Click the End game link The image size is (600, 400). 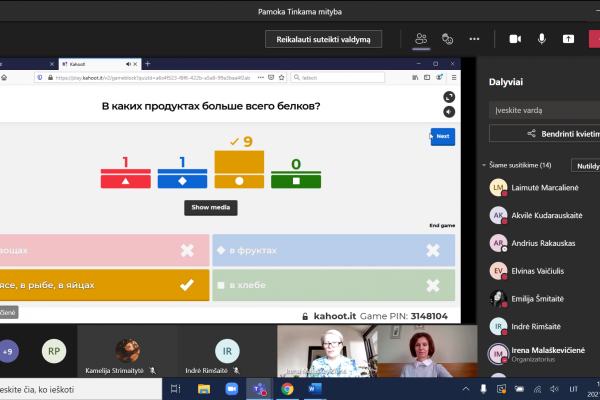pos(442,225)
